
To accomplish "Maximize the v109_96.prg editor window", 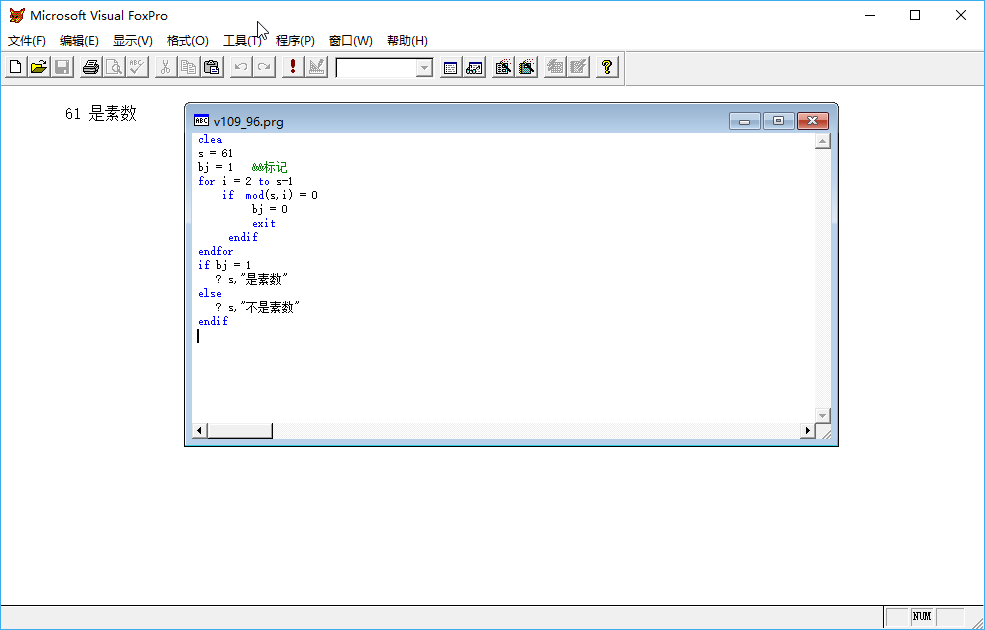I will (x=778, y=121).
